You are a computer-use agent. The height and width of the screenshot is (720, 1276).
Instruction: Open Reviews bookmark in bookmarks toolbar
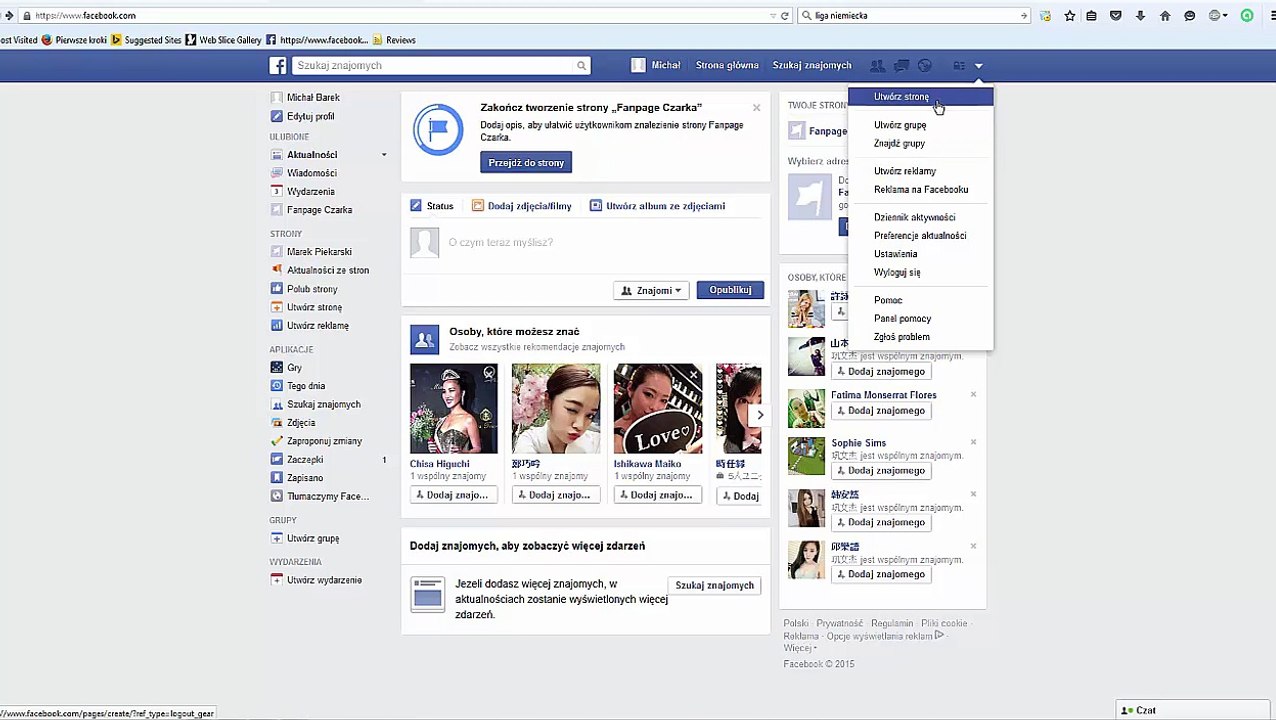tap(394, 41)
